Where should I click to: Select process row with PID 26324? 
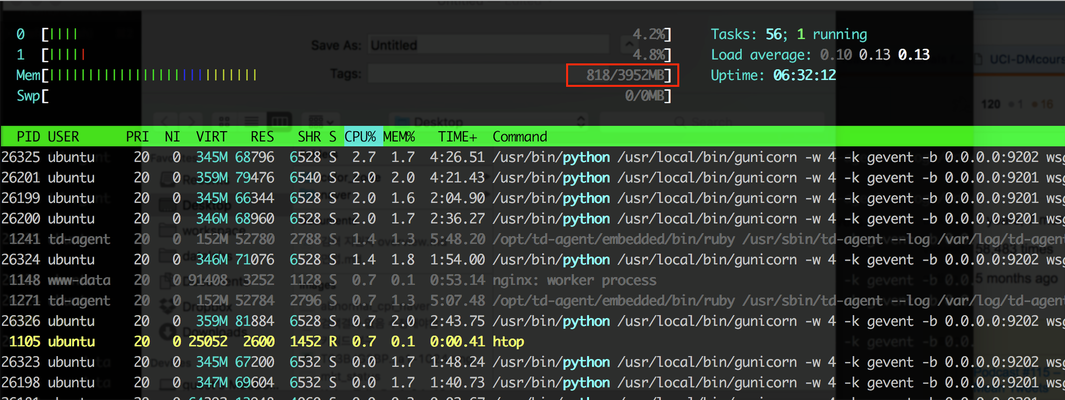532,259
